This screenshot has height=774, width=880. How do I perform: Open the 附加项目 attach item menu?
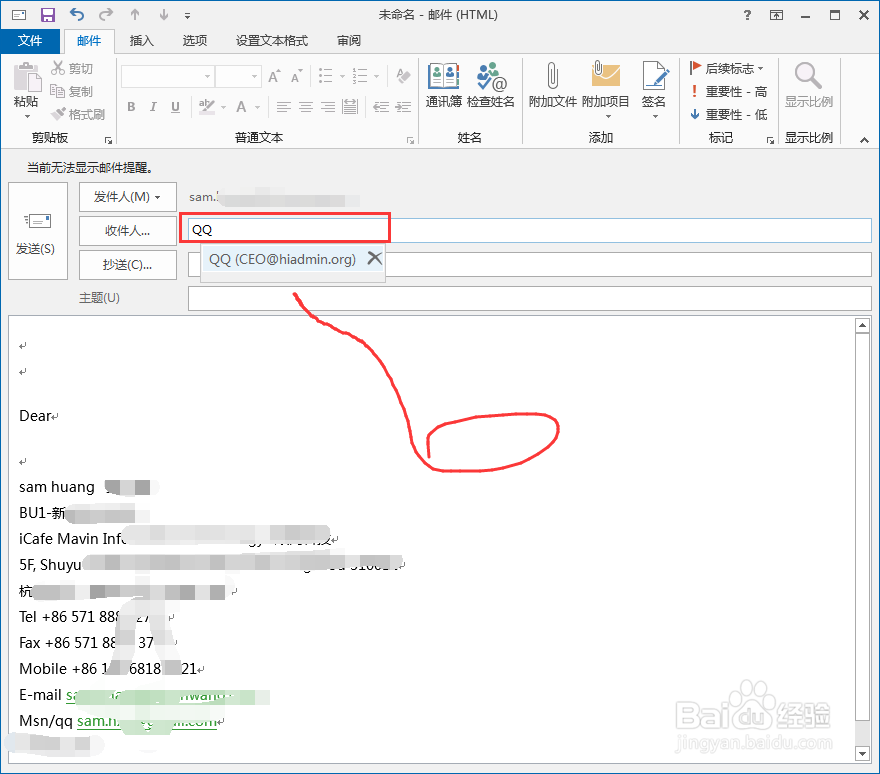click(x=606, y=90)
